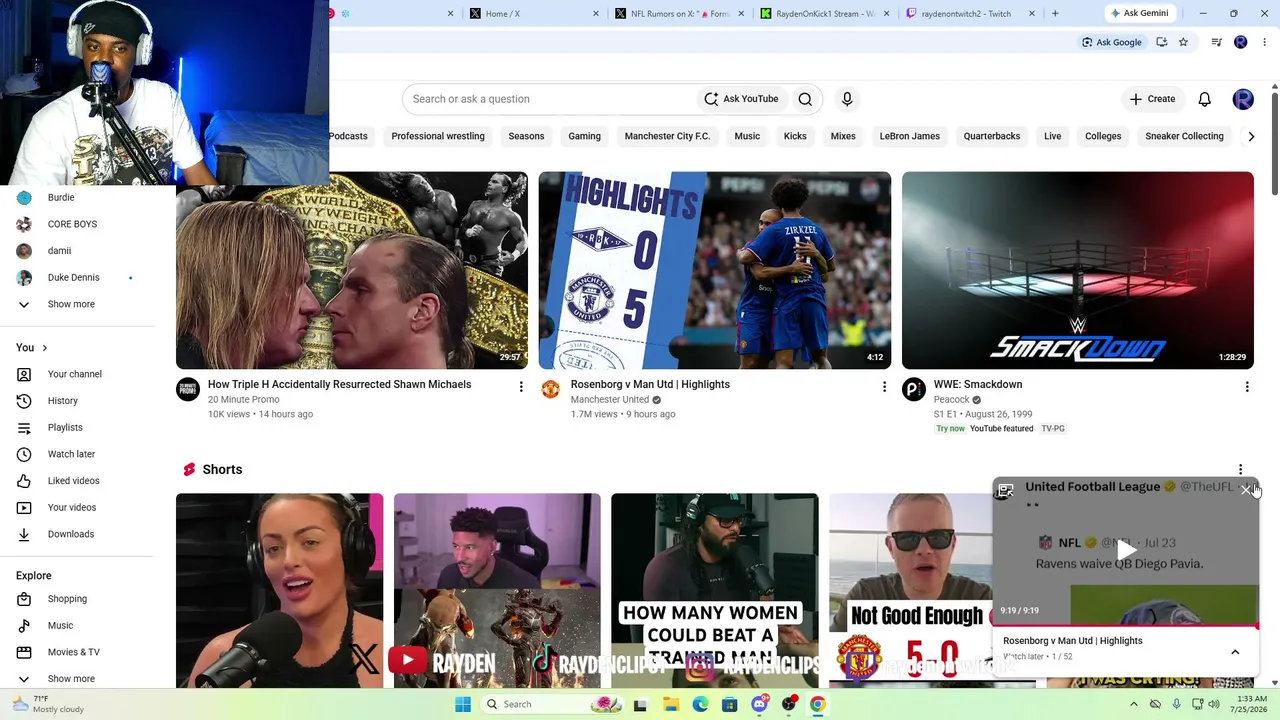
Task: Expand miniplayer back to watch page
Action: pos(1005,490)
